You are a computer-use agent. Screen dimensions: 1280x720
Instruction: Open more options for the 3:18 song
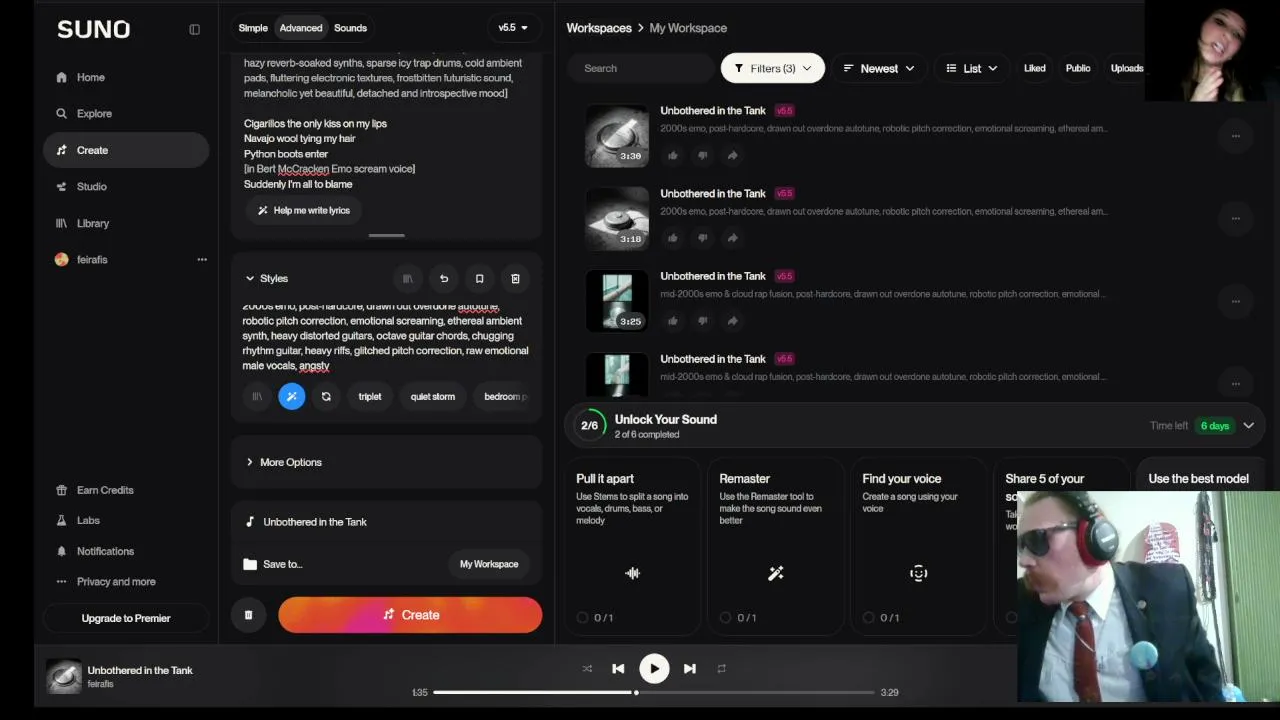point(1235,218)
